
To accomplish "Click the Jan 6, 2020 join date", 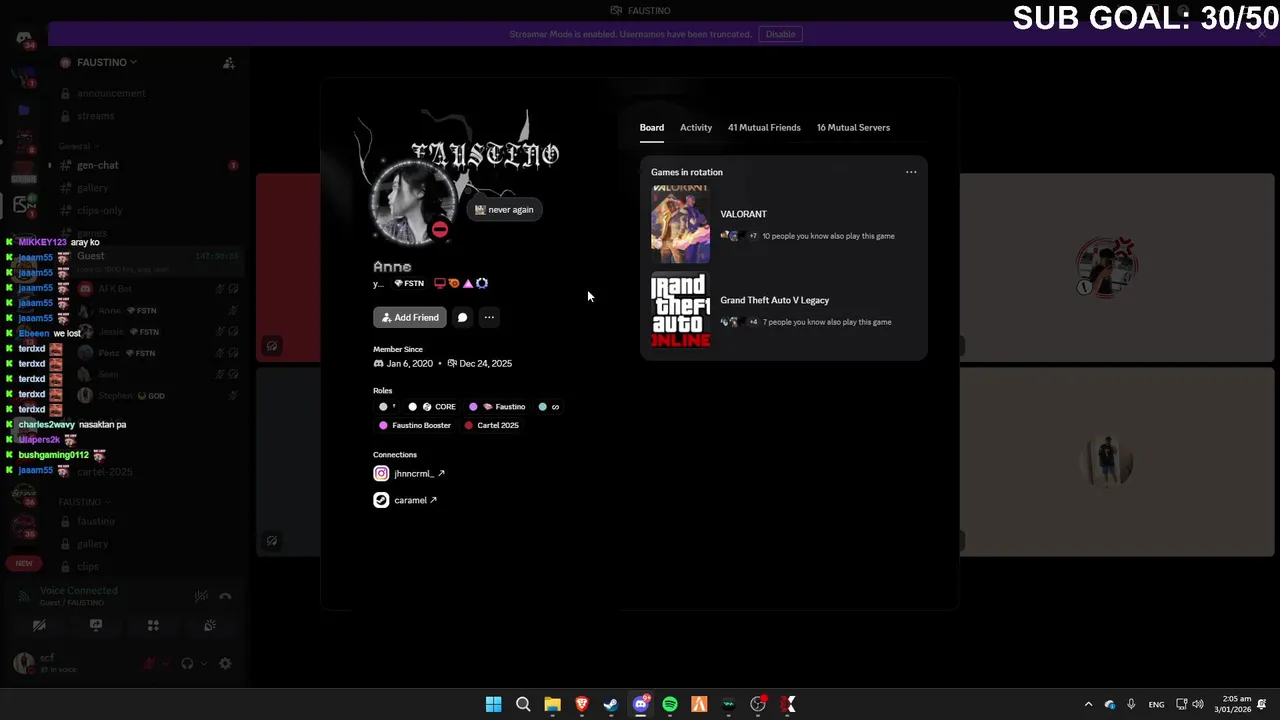I will click(x=410, y=364).
